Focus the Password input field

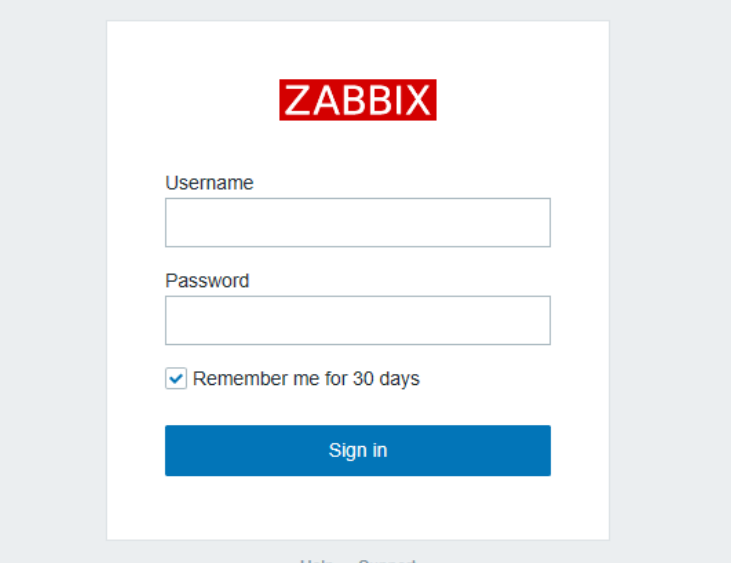tap(358, 320)
